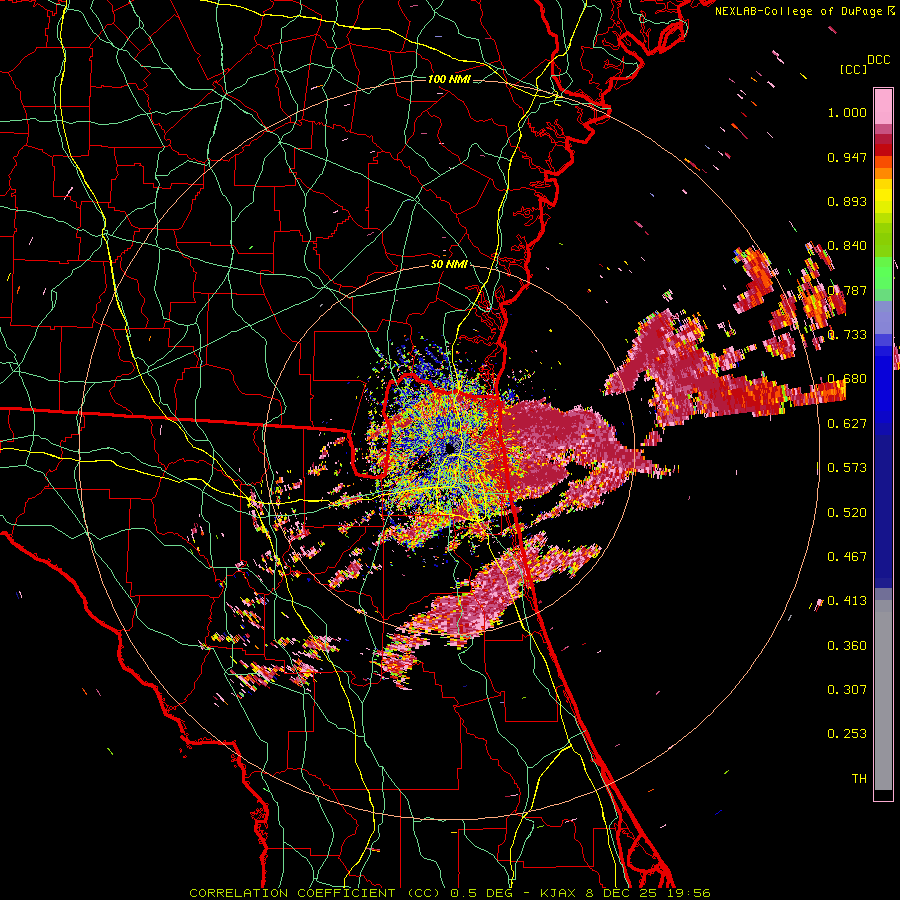Click the black cone-of-silence dot at radar center
Image resolution: width=900 pixels, height=900 pixels.
tap(449, 448)
